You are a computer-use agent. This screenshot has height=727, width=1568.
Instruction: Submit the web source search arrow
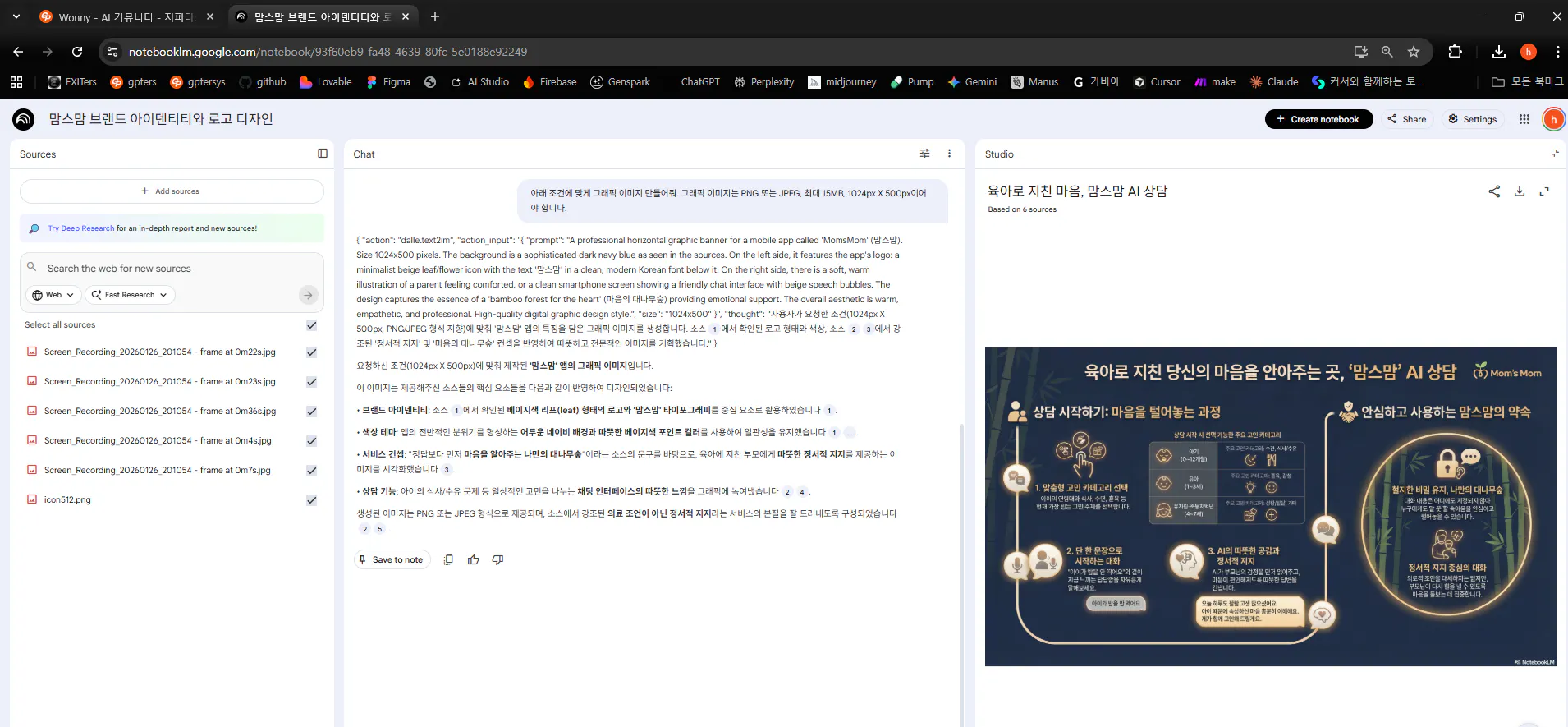(x=308, y=295)
